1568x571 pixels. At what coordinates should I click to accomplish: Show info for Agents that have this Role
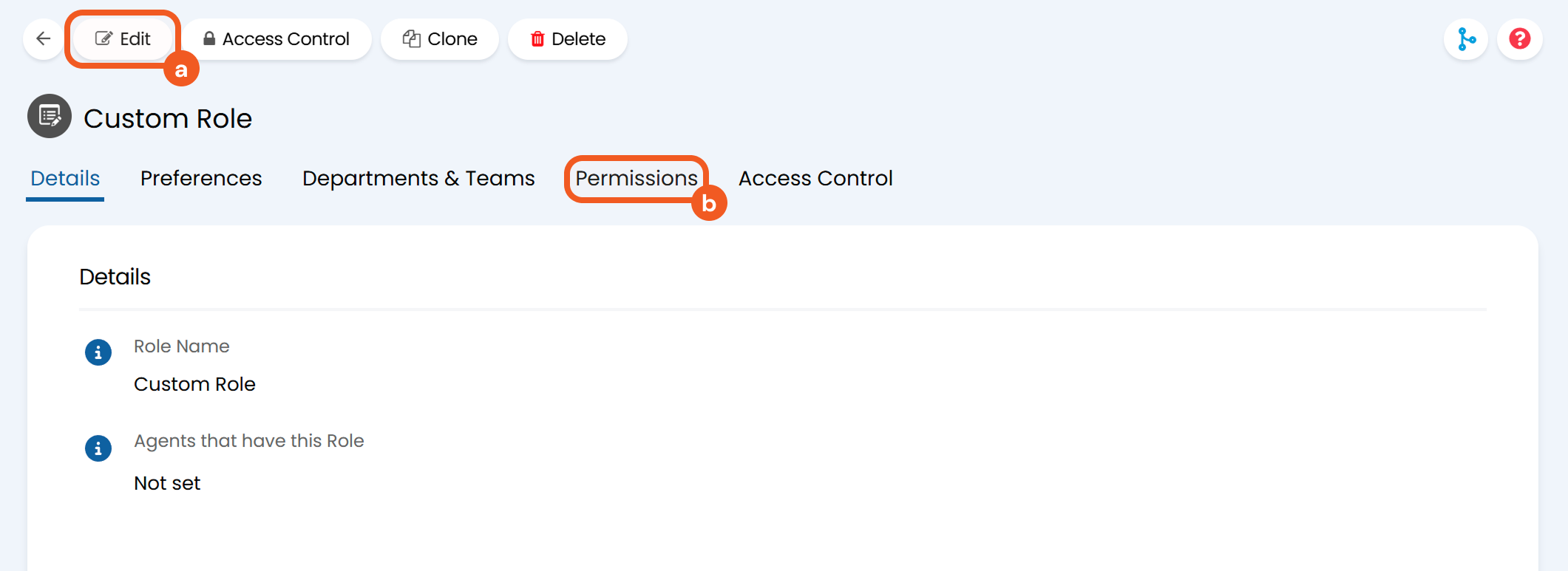coord(98,448)
